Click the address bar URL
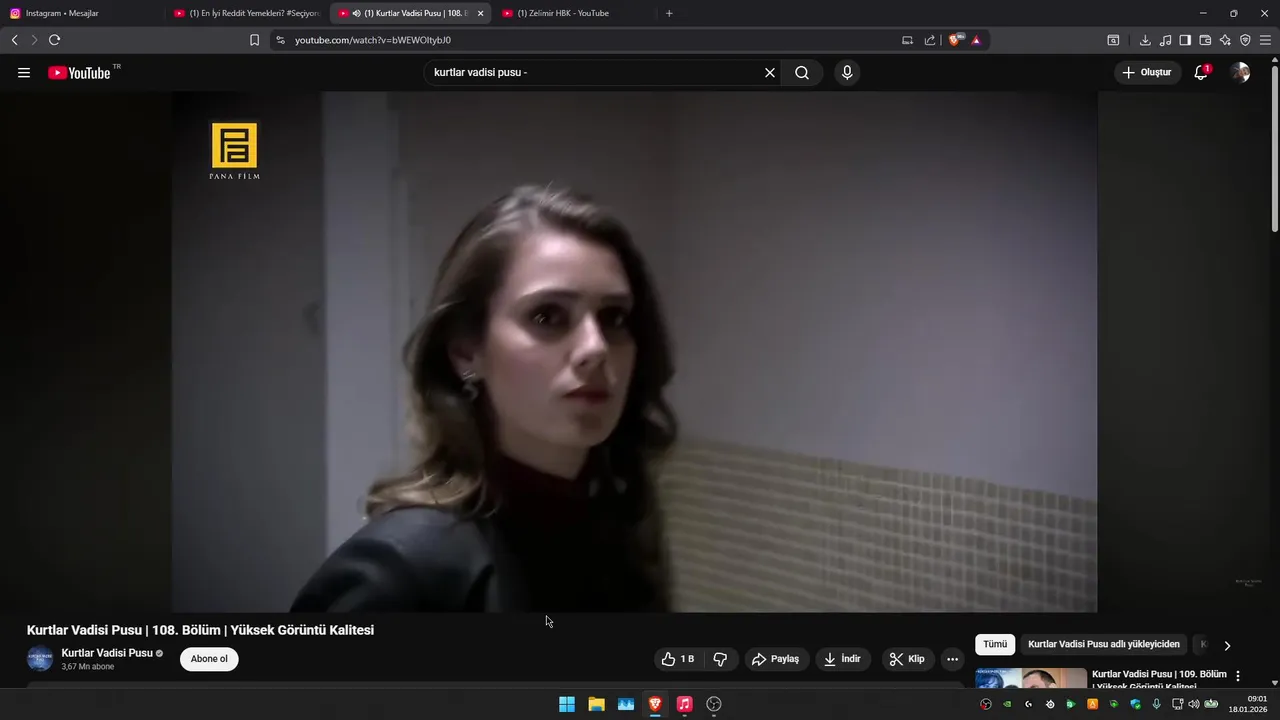1280x720 pixels. pyautogui.click(x=373, y=40)
